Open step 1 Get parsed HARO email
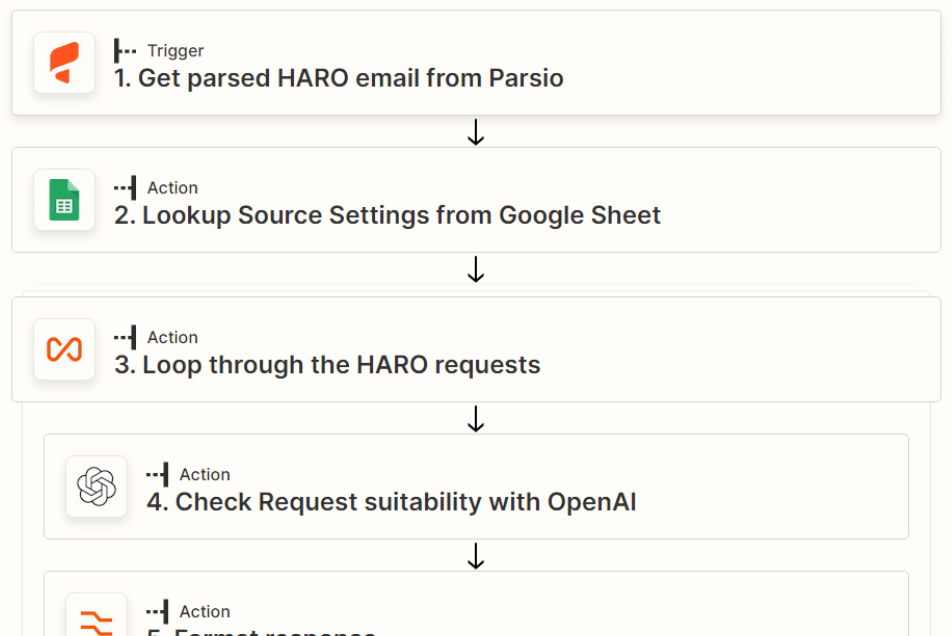 [339, 78]
